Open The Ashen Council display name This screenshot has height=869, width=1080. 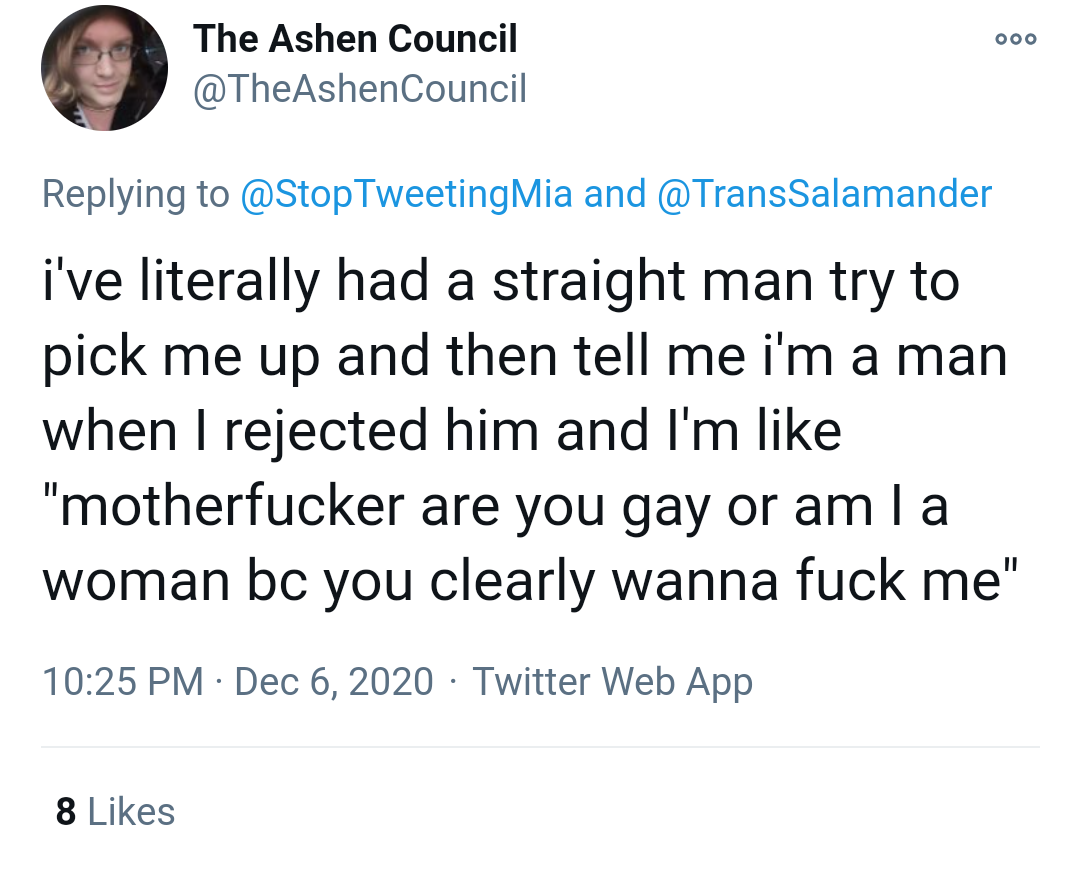tap(355, 39)
